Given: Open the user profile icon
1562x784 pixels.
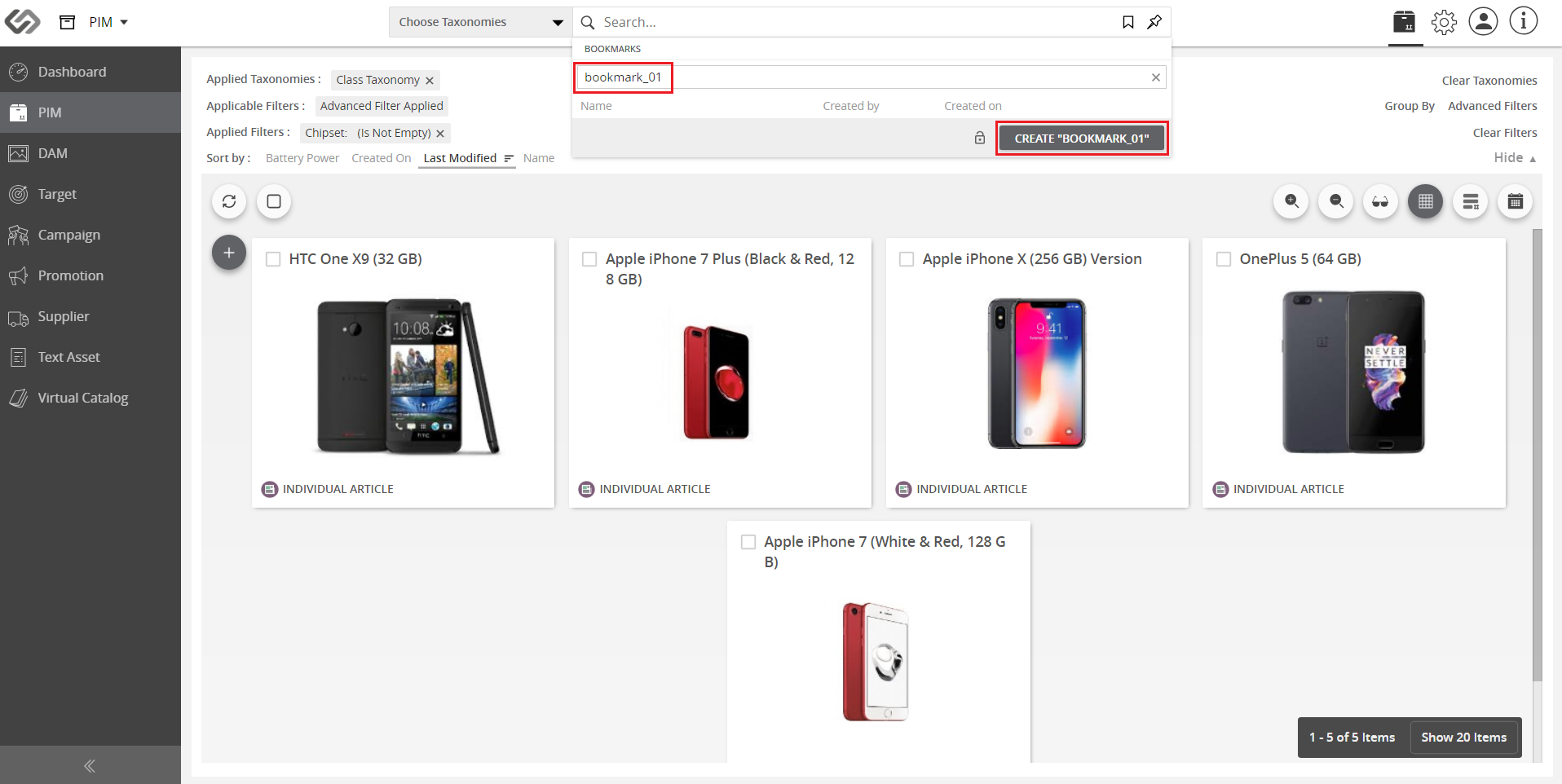Looking at the screenshot, I should [x=1483, y=21].
